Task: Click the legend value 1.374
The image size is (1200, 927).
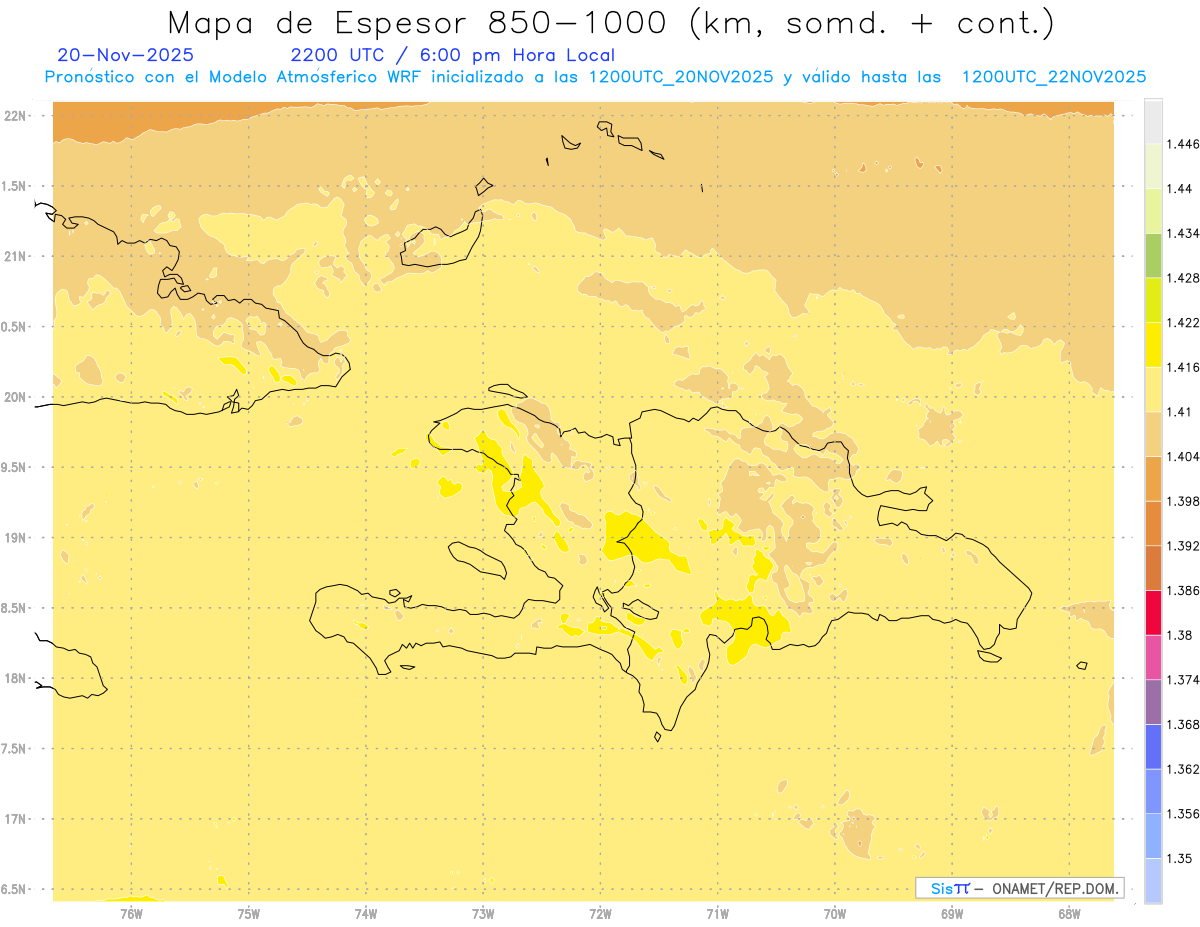Action: [x=1183, y=680]
